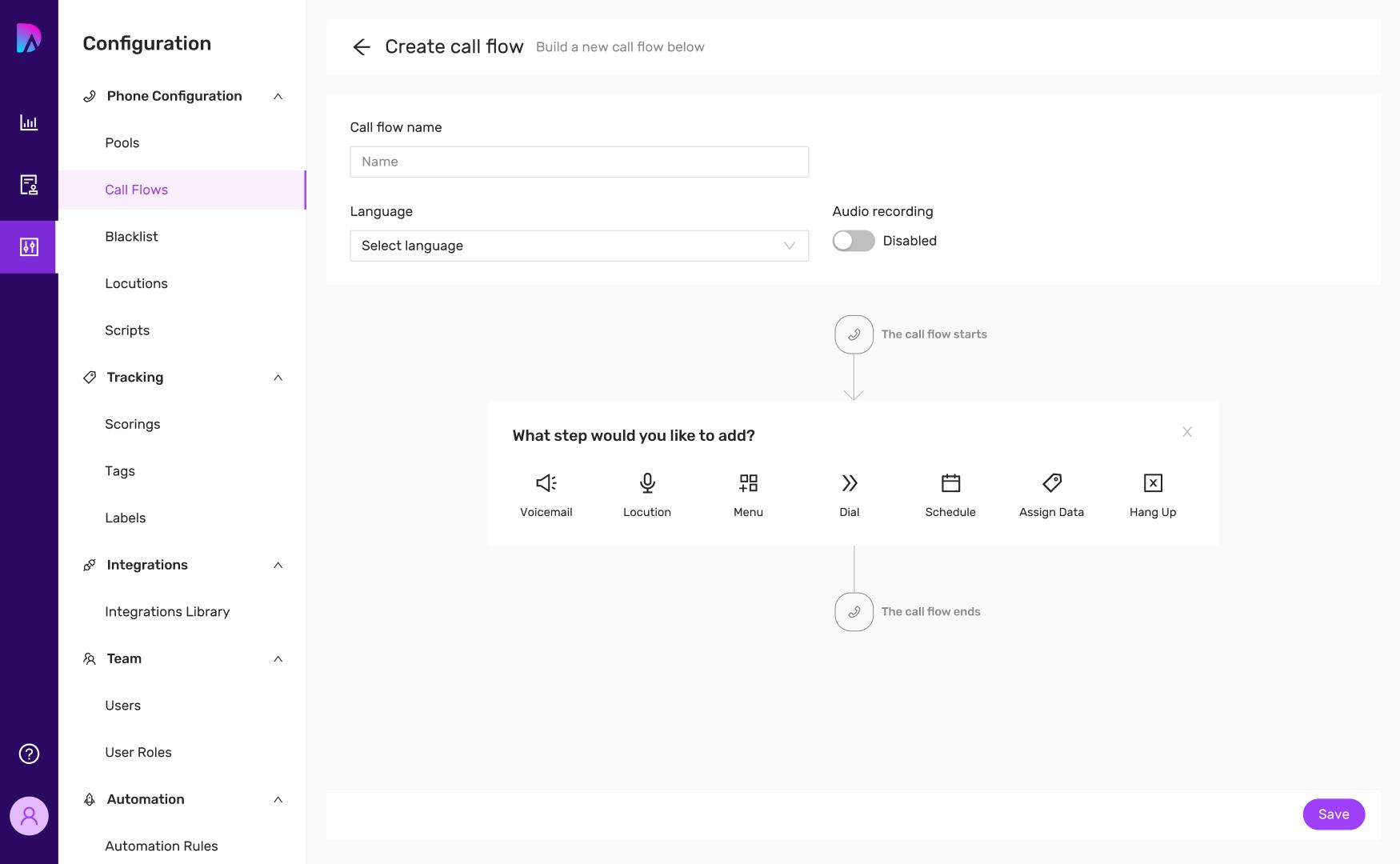Click the Call flow name input field
1400x864 pixels.
point(578,161)
